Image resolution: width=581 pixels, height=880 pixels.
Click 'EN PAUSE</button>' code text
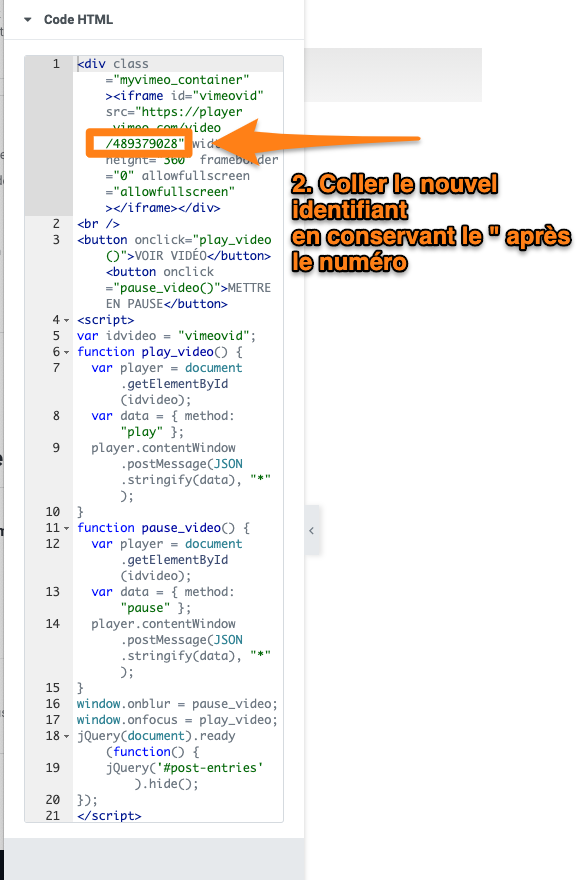(167, 304)
